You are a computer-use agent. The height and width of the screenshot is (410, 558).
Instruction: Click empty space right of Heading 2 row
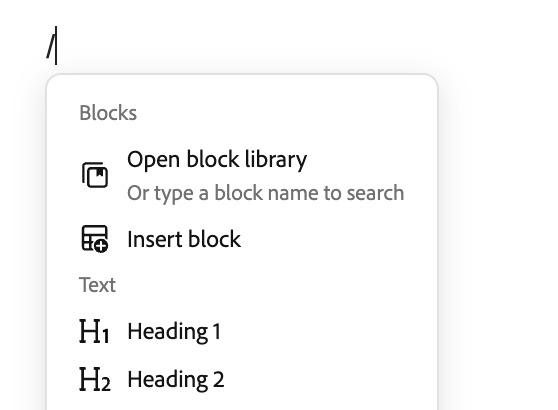(326, 379)
